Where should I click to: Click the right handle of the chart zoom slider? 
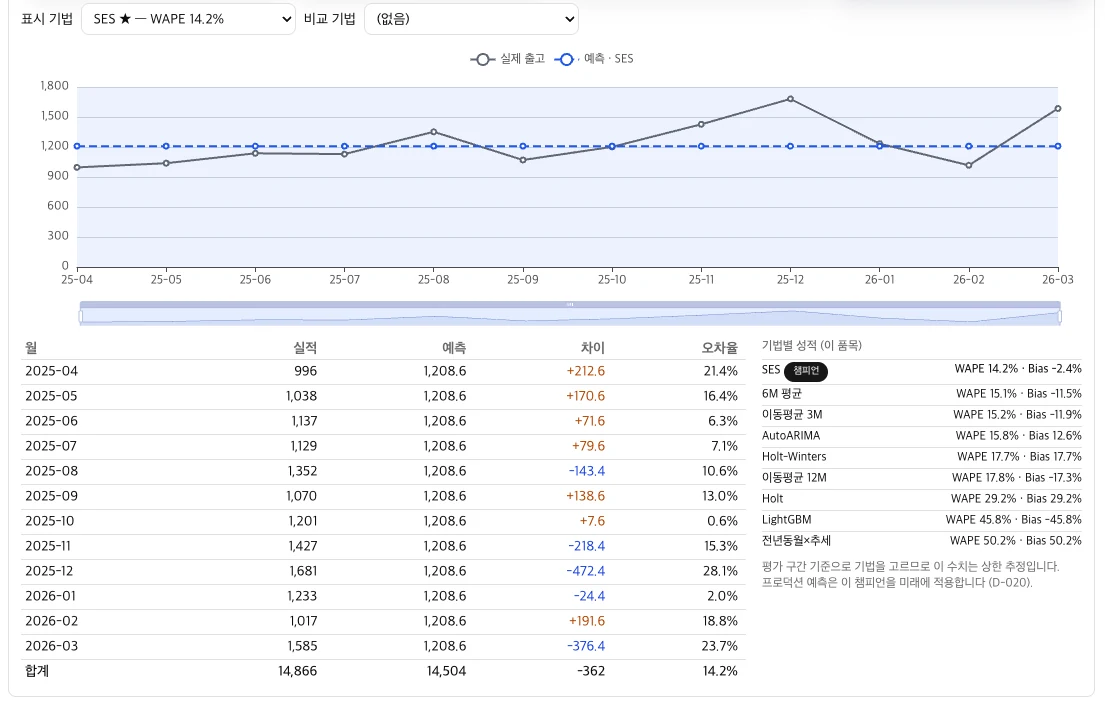(x=1059, y=316)
